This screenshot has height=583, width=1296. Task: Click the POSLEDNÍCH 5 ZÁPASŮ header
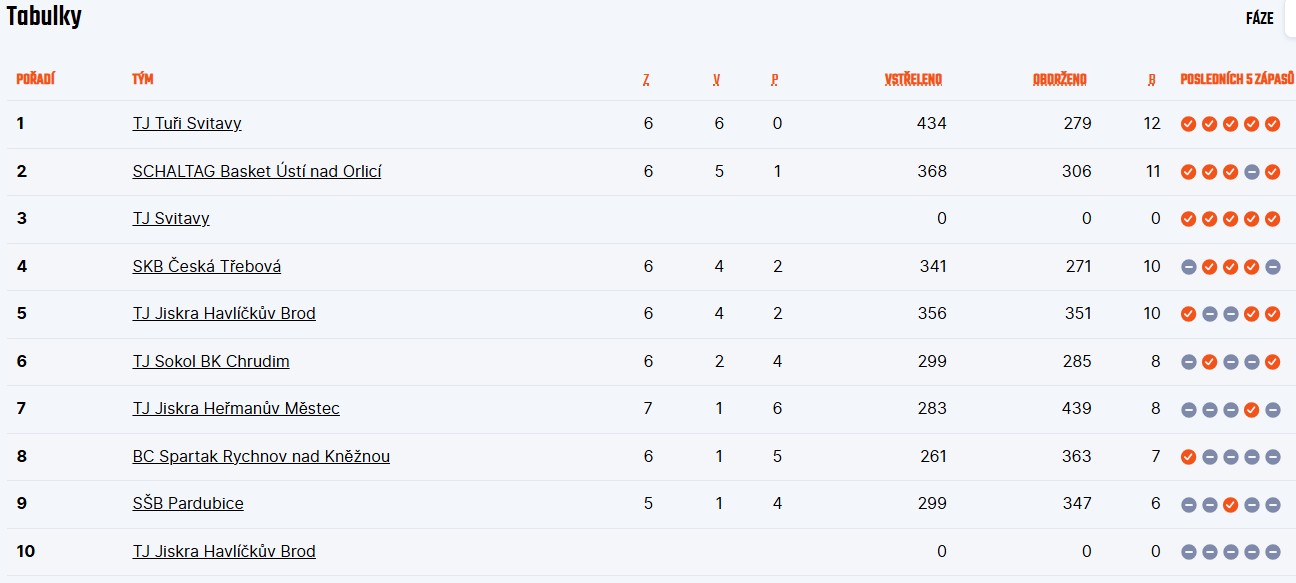[x=1237, y=80]
